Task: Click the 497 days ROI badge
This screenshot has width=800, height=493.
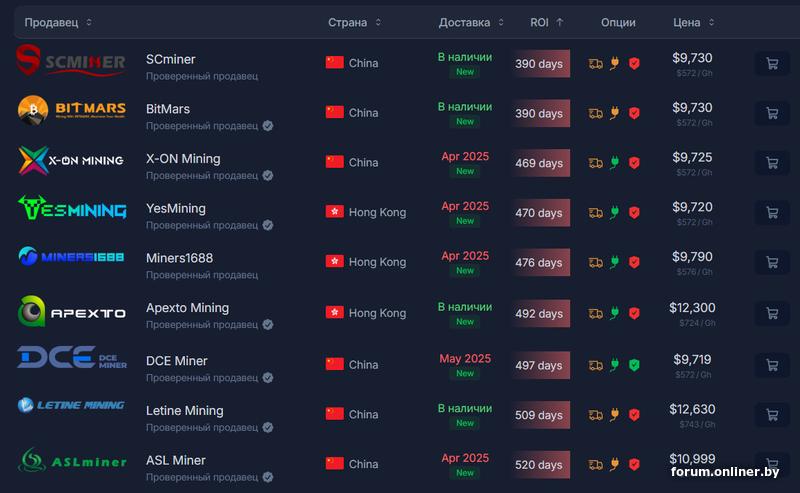Action: coord(540,365)
